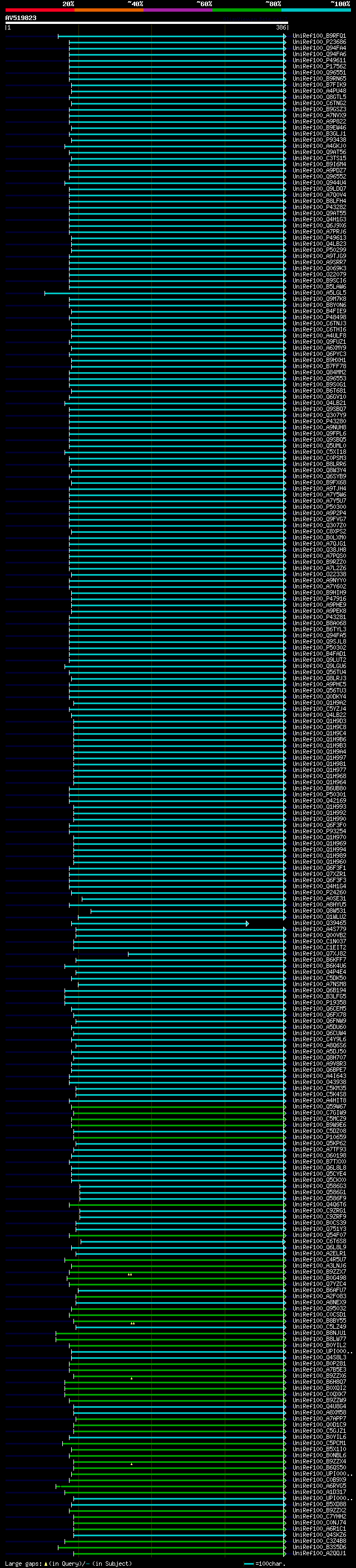Click the cyan ~100% identity legend segment
Screen dimensions: 356x1568
[x=317, y=10]
